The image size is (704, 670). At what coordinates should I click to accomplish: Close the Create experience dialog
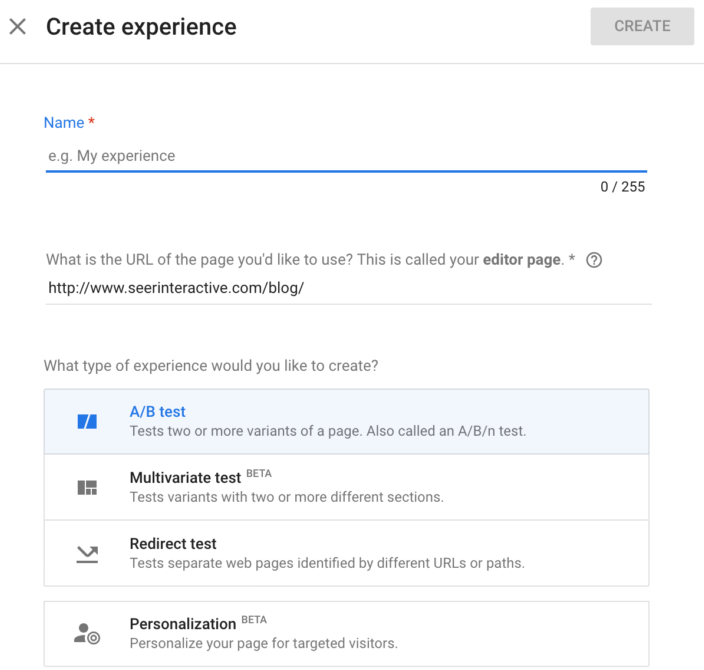click(x=17, y=27)
